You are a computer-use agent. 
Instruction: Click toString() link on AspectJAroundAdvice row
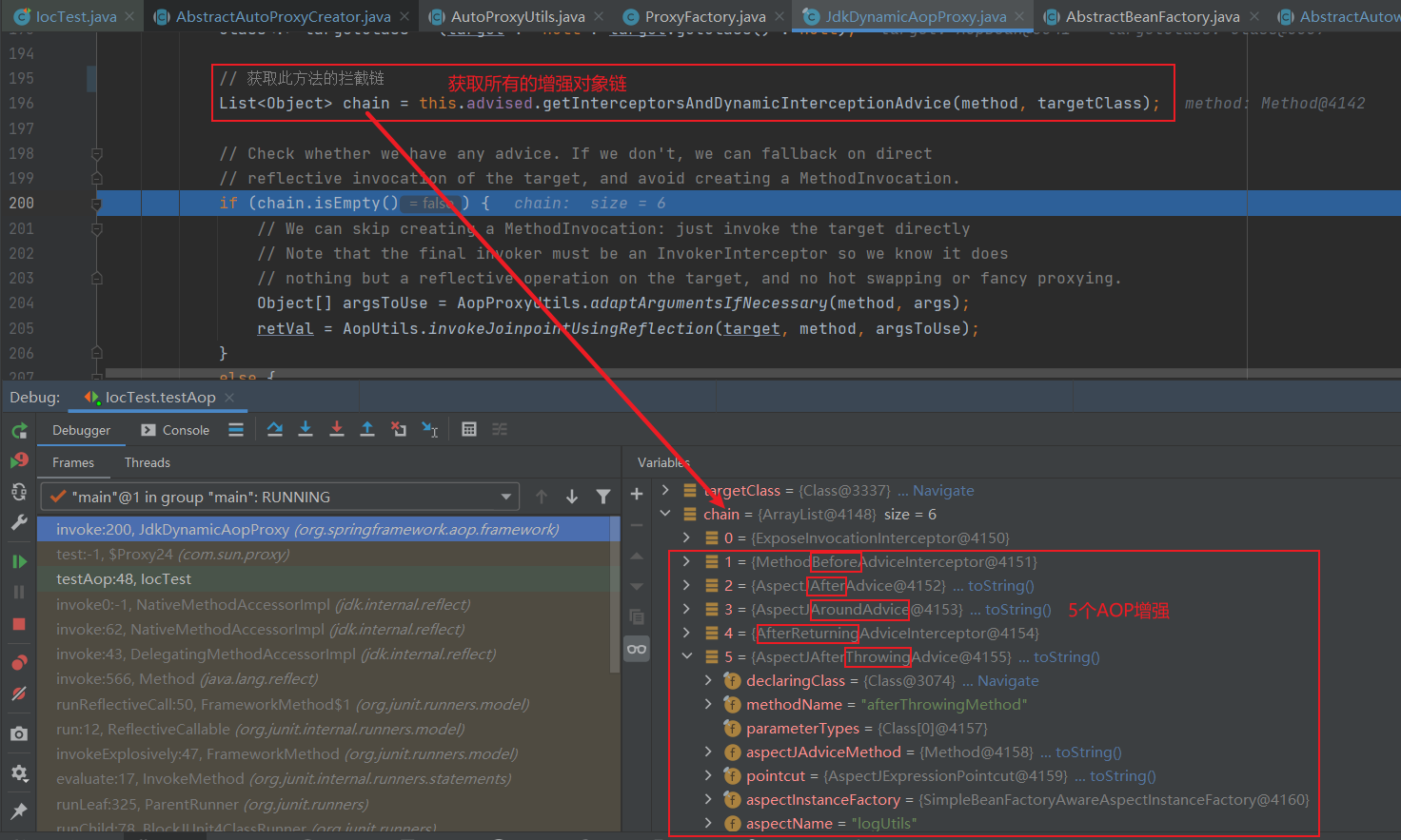[x=1018, y=609]
